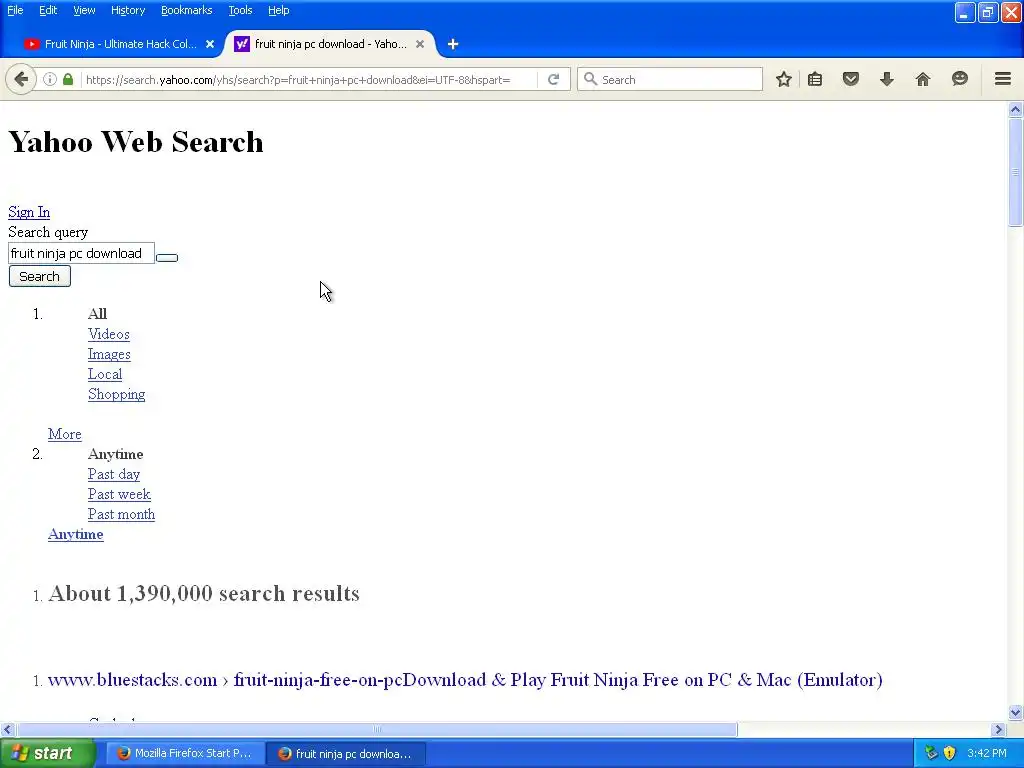
Task: Click the About 1,390,000 search results heading
Action: click(x=204, y=594)
